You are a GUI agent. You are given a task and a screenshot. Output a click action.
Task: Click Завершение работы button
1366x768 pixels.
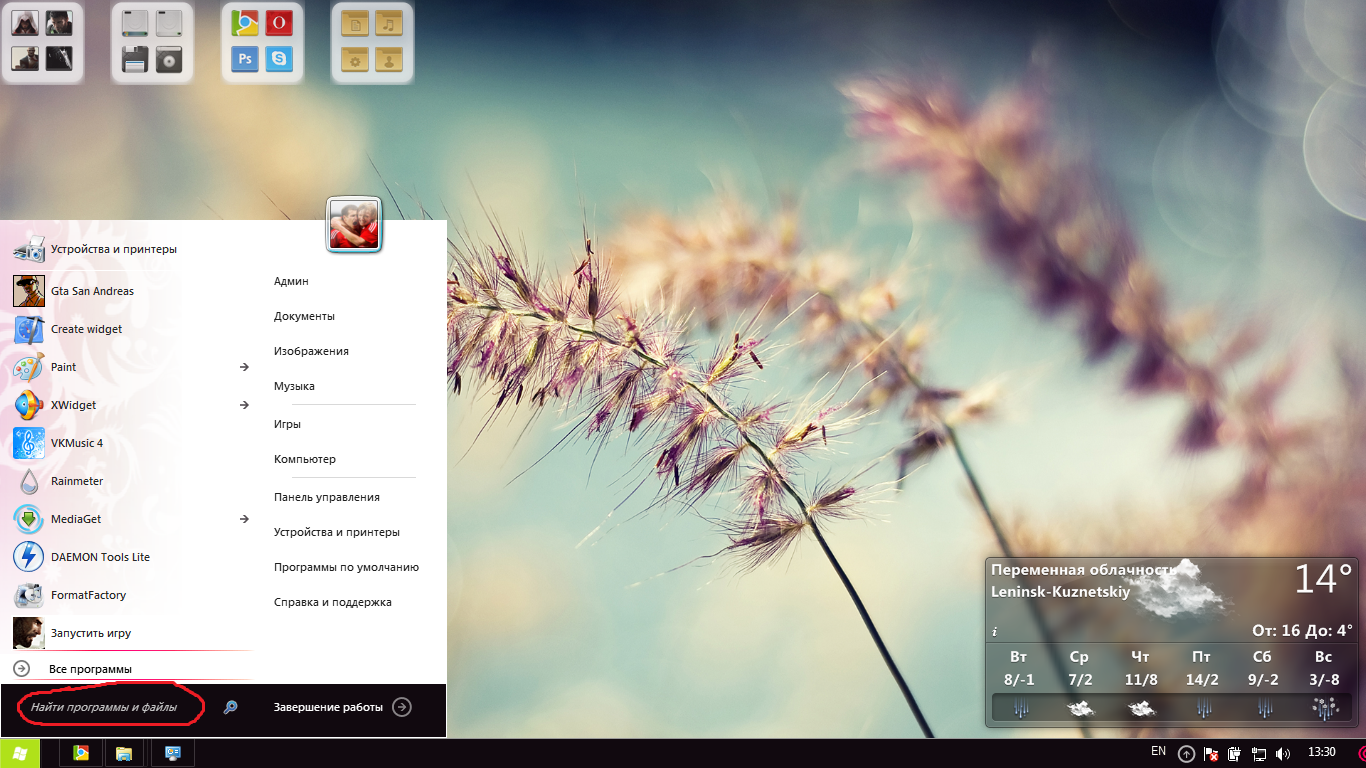(328, 707)
